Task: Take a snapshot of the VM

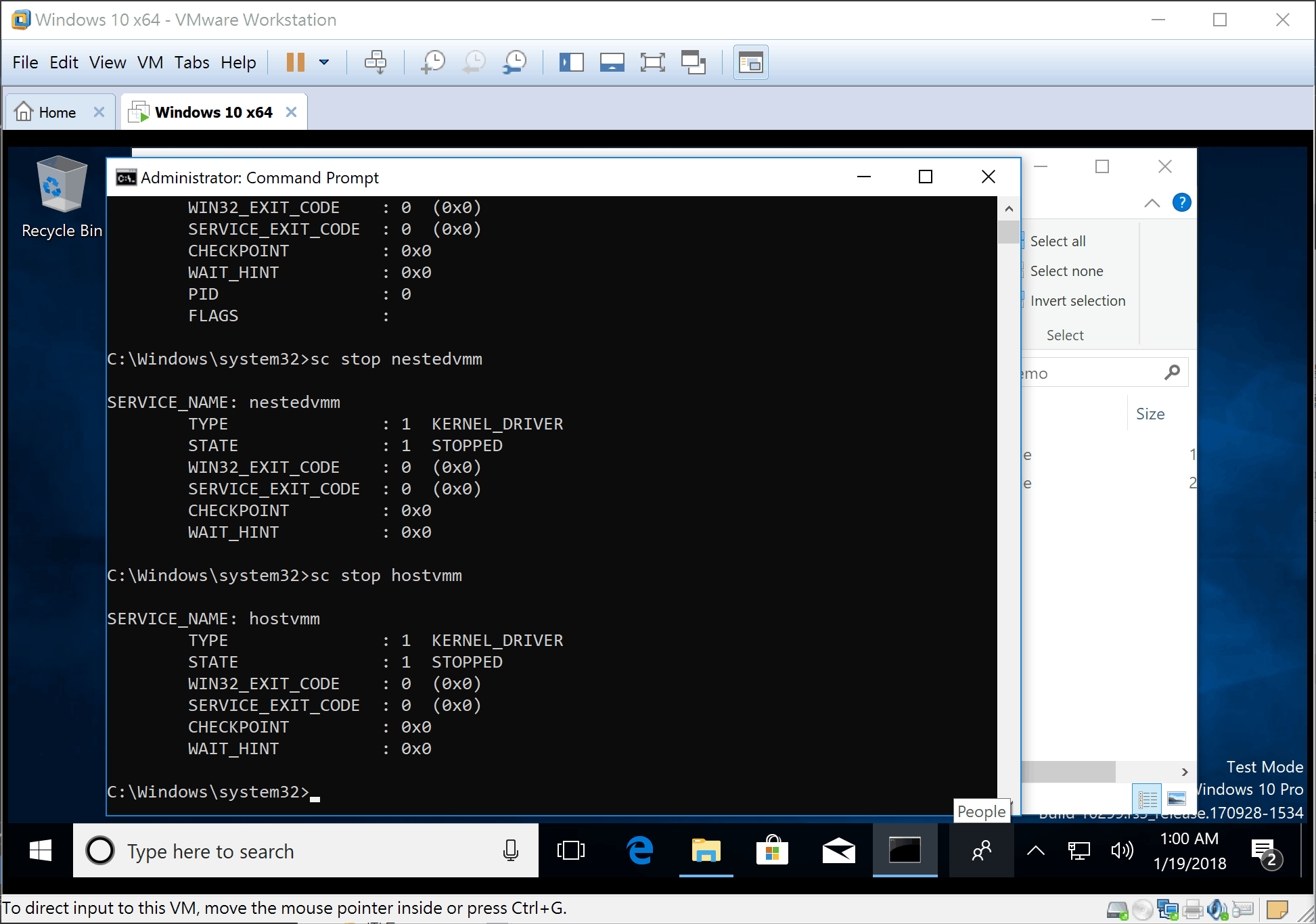Action: click(x=432, y=63)
